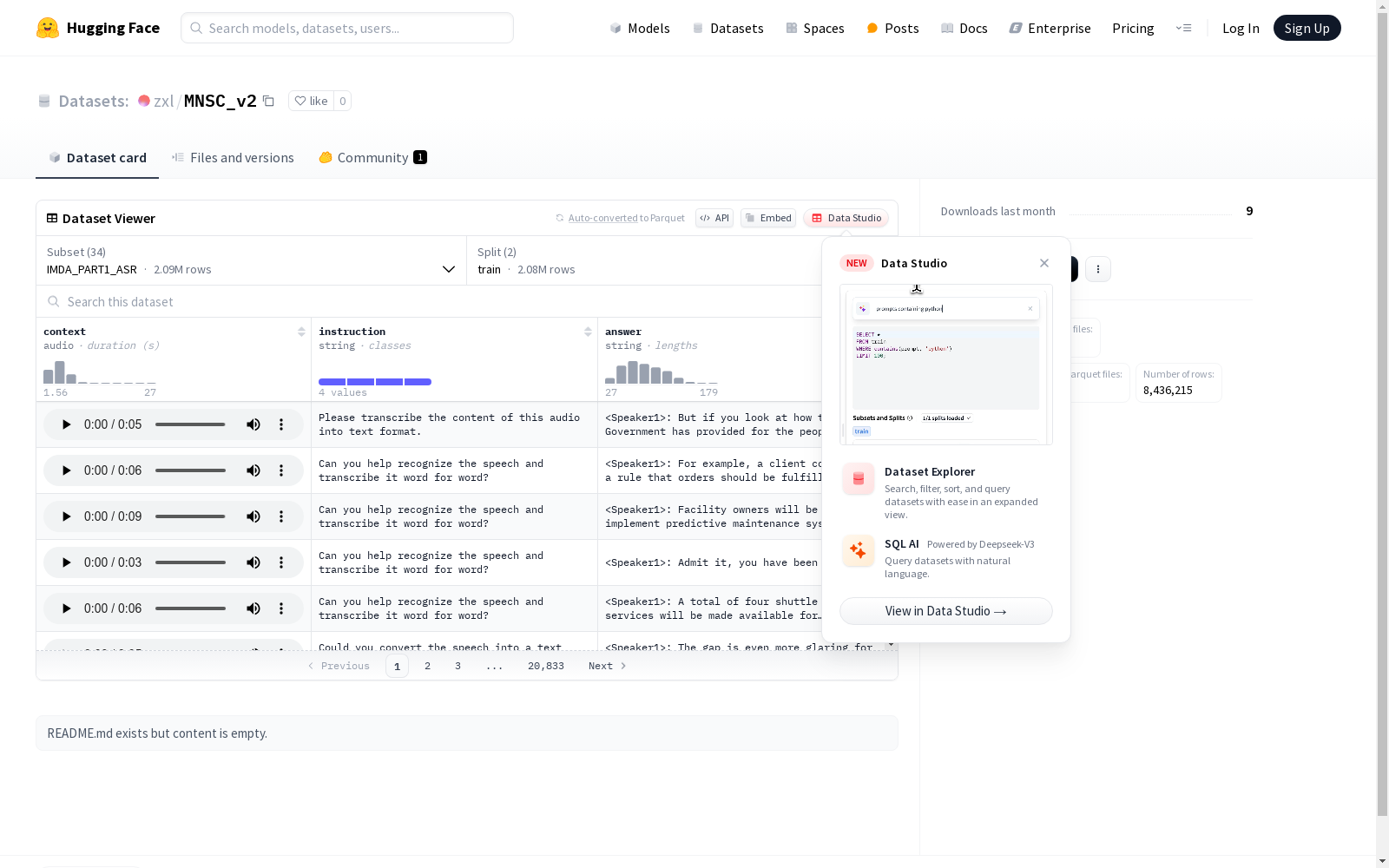Play the 0:05 audio clip
This screenshot has width=1389, height=868.
click(x=66, y=424)
